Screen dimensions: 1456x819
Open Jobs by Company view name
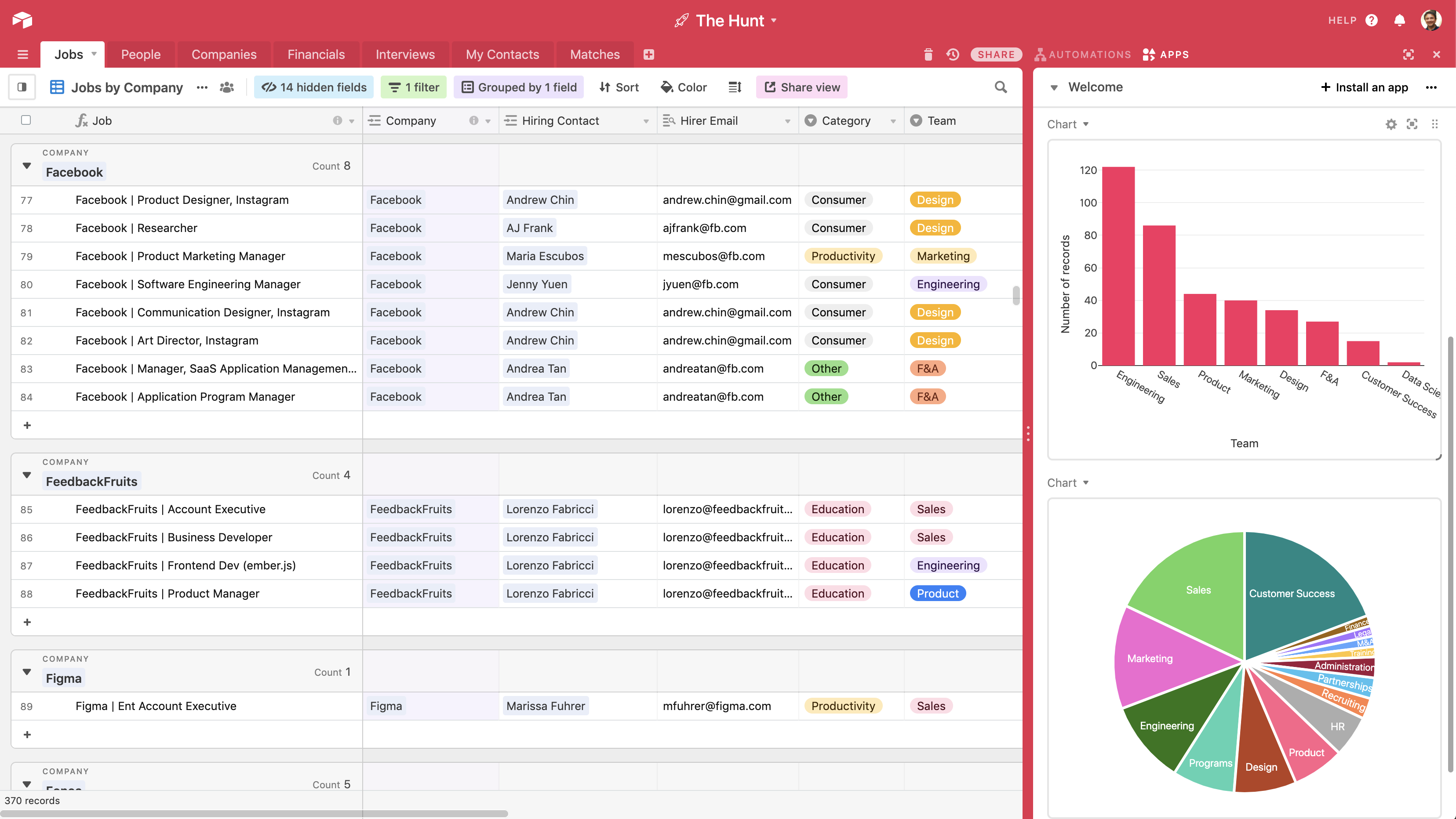pos(127,87)
